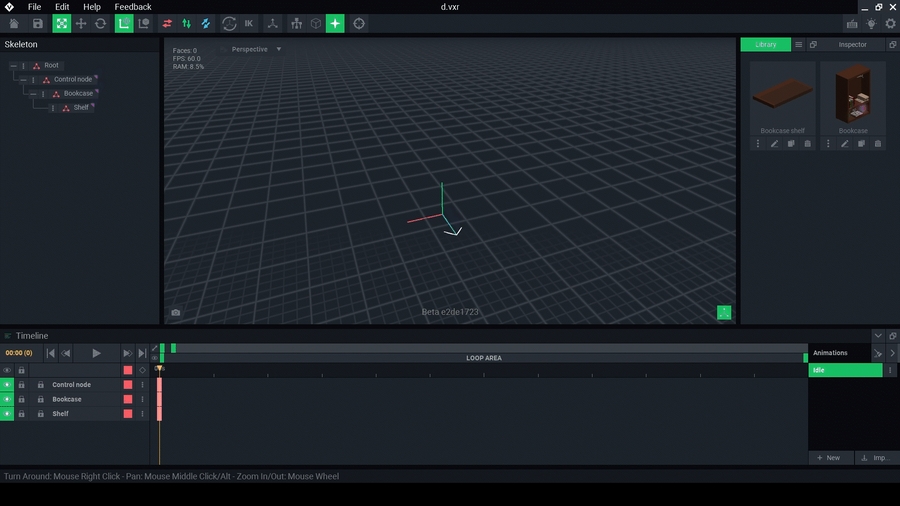Select the Move tool in the toolbar

tap(81, 23)
